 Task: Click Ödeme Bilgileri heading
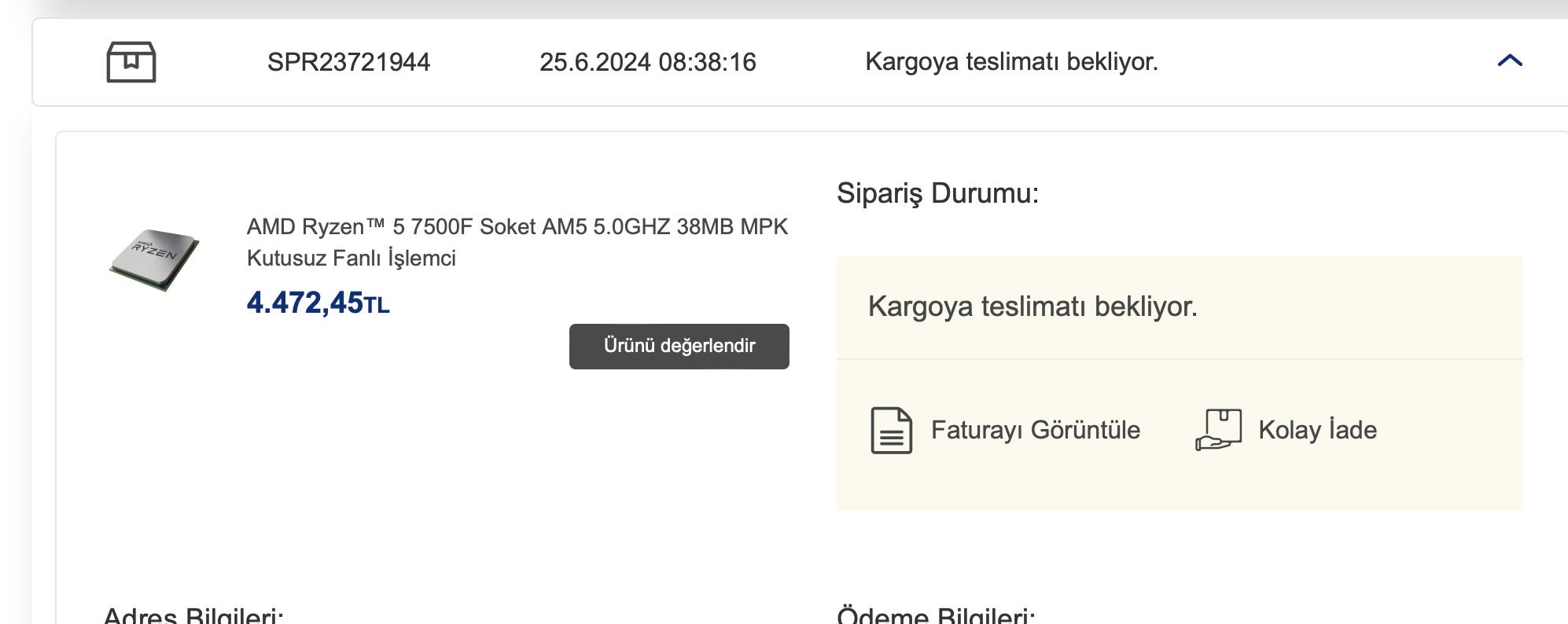[937, 615]
